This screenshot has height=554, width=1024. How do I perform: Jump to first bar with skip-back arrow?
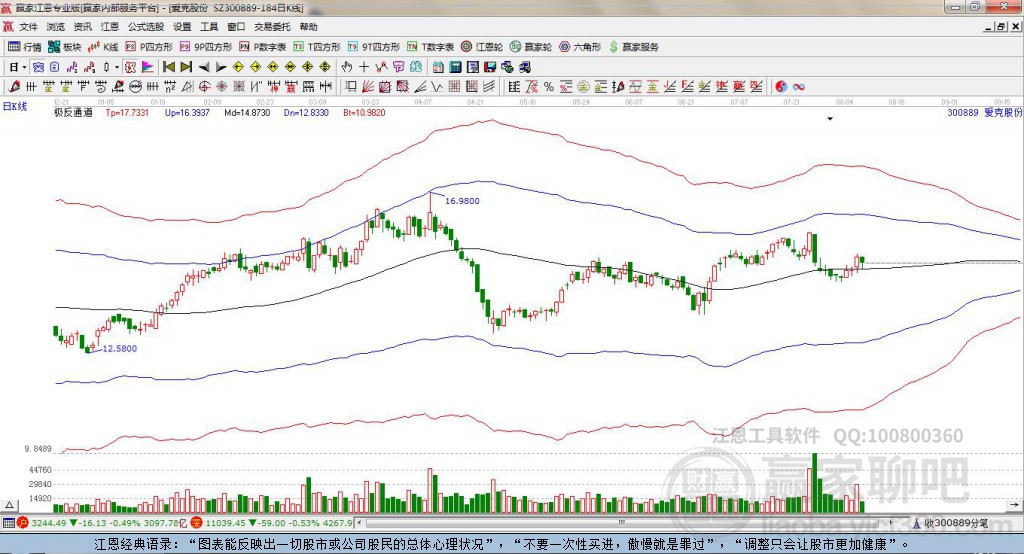(169, 67)
